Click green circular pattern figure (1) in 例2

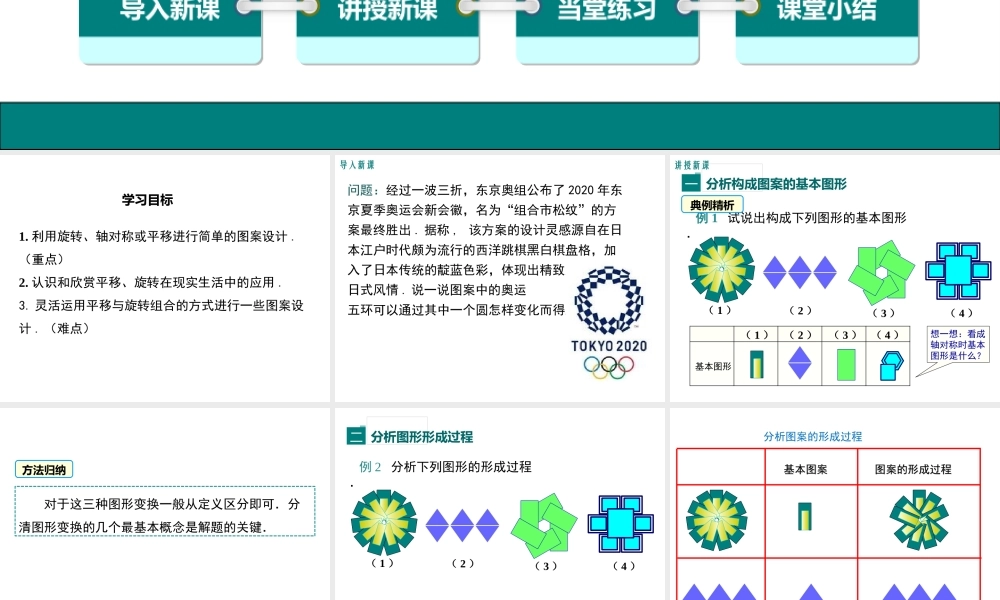click(384, 522)
